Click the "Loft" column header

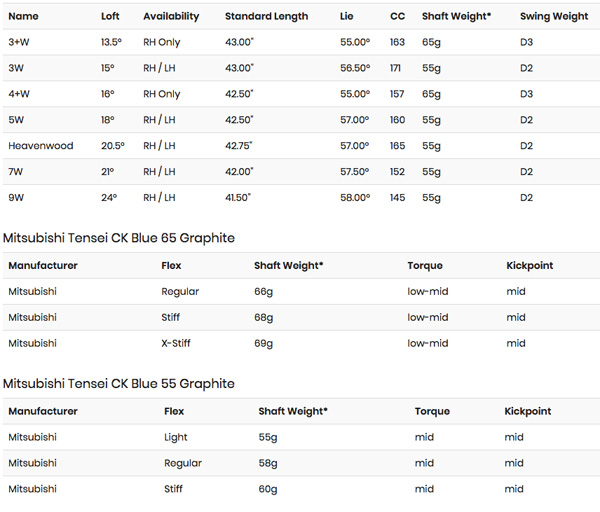point(110,16)
